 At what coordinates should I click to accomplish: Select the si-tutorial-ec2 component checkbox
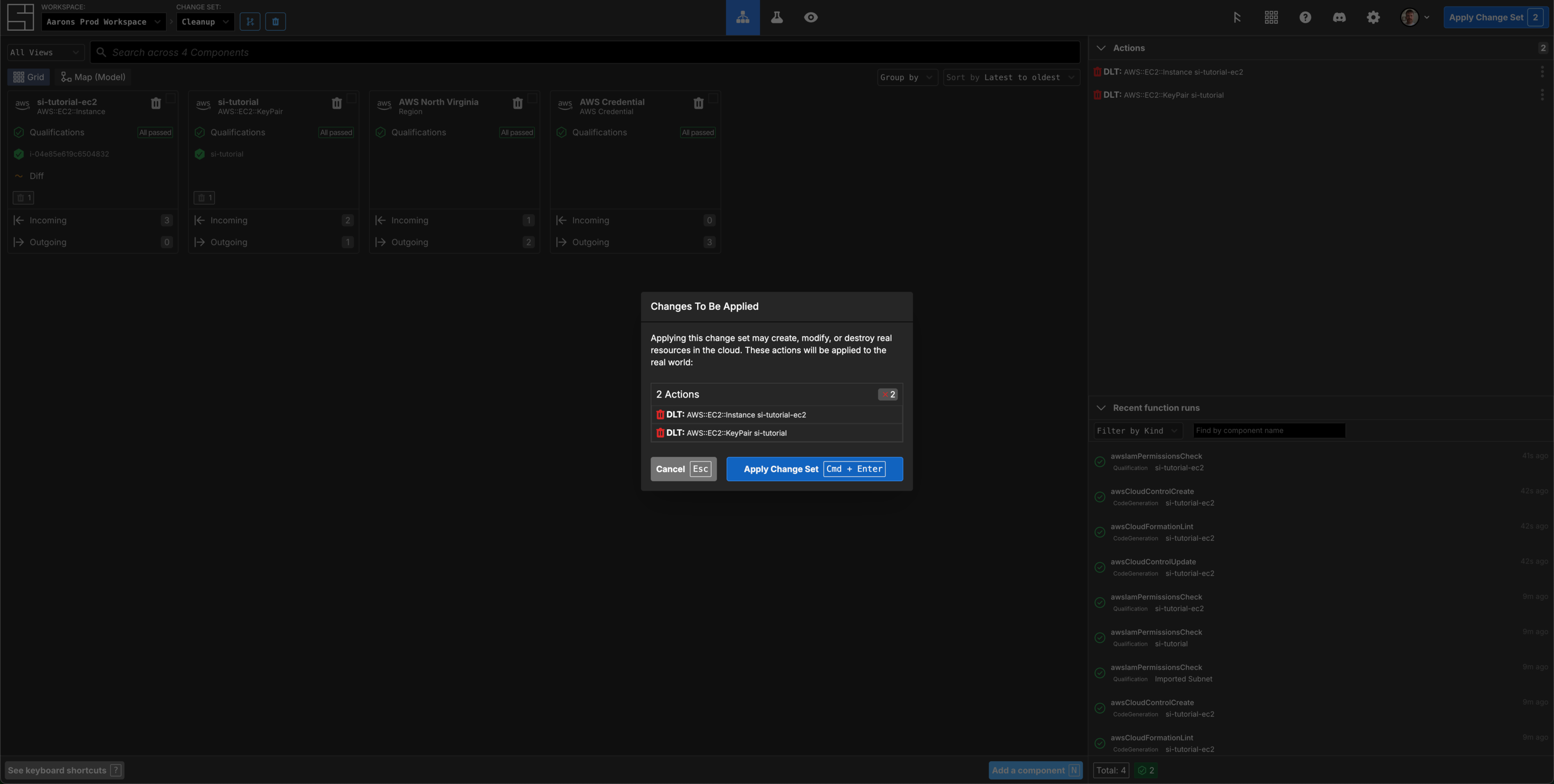pos(171,98)
